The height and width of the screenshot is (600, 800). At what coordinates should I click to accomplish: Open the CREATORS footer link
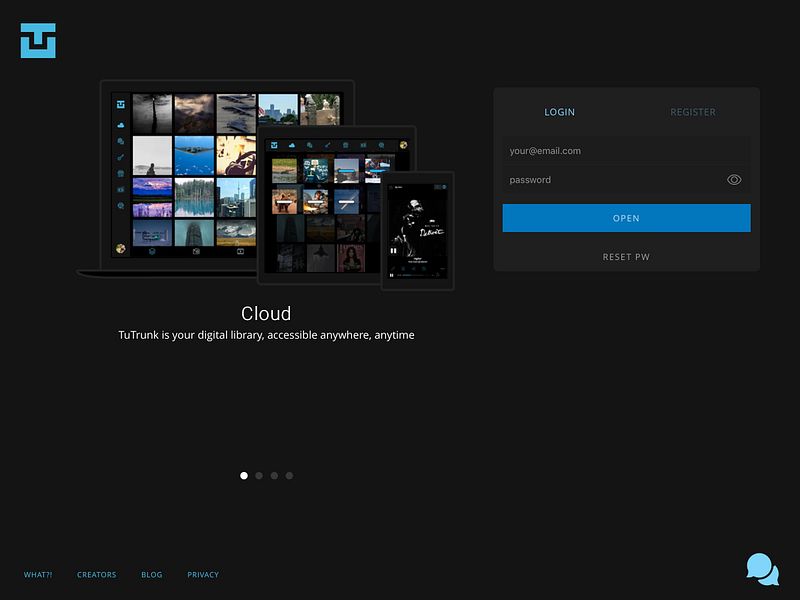(x=96, y=574)
